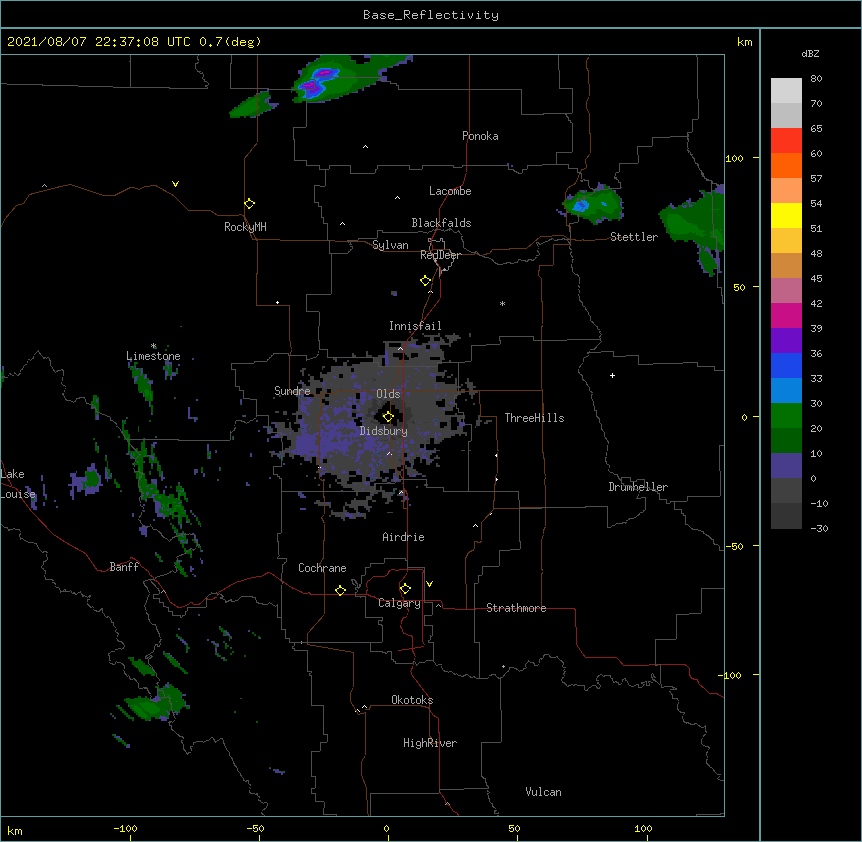Click the -50 tick on the horizontal axis
The height and width of the screenshot is (842, 862).
(x=255, y=829)
